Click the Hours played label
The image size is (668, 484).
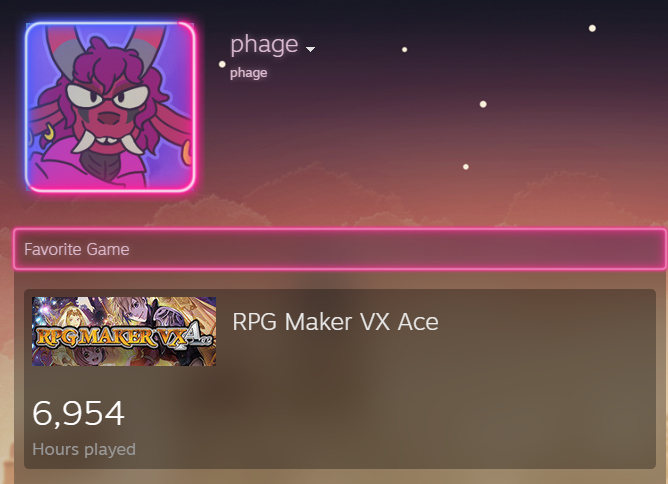(x=84, y=449)
